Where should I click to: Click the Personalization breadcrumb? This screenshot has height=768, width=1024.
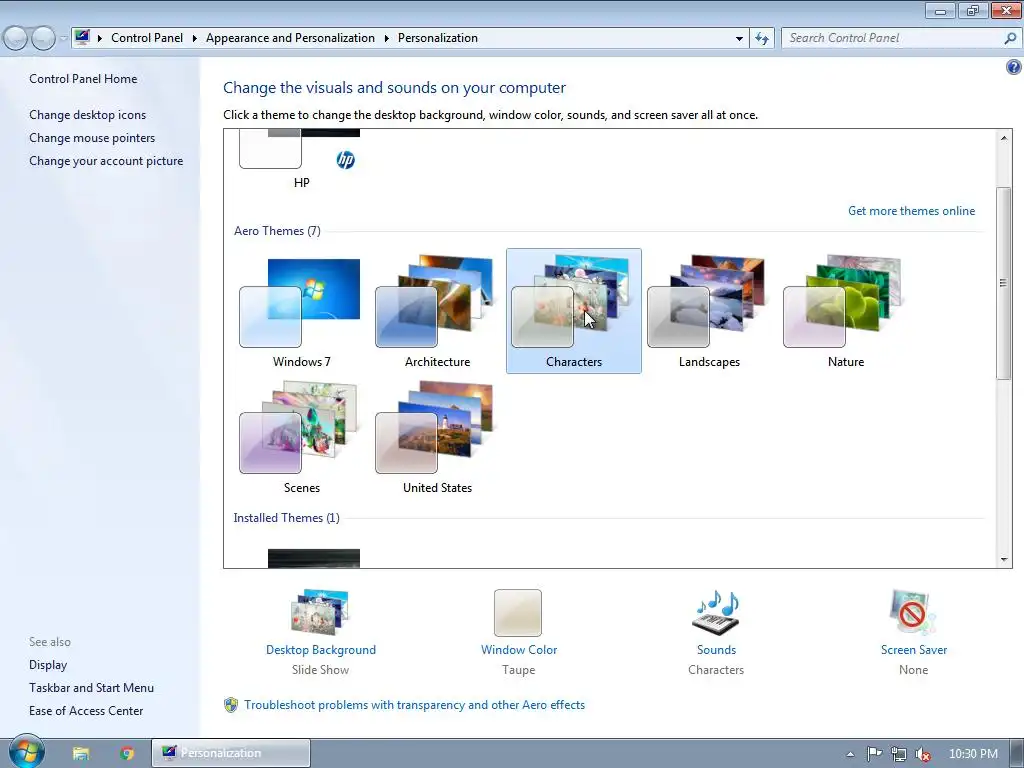(438, 38)
